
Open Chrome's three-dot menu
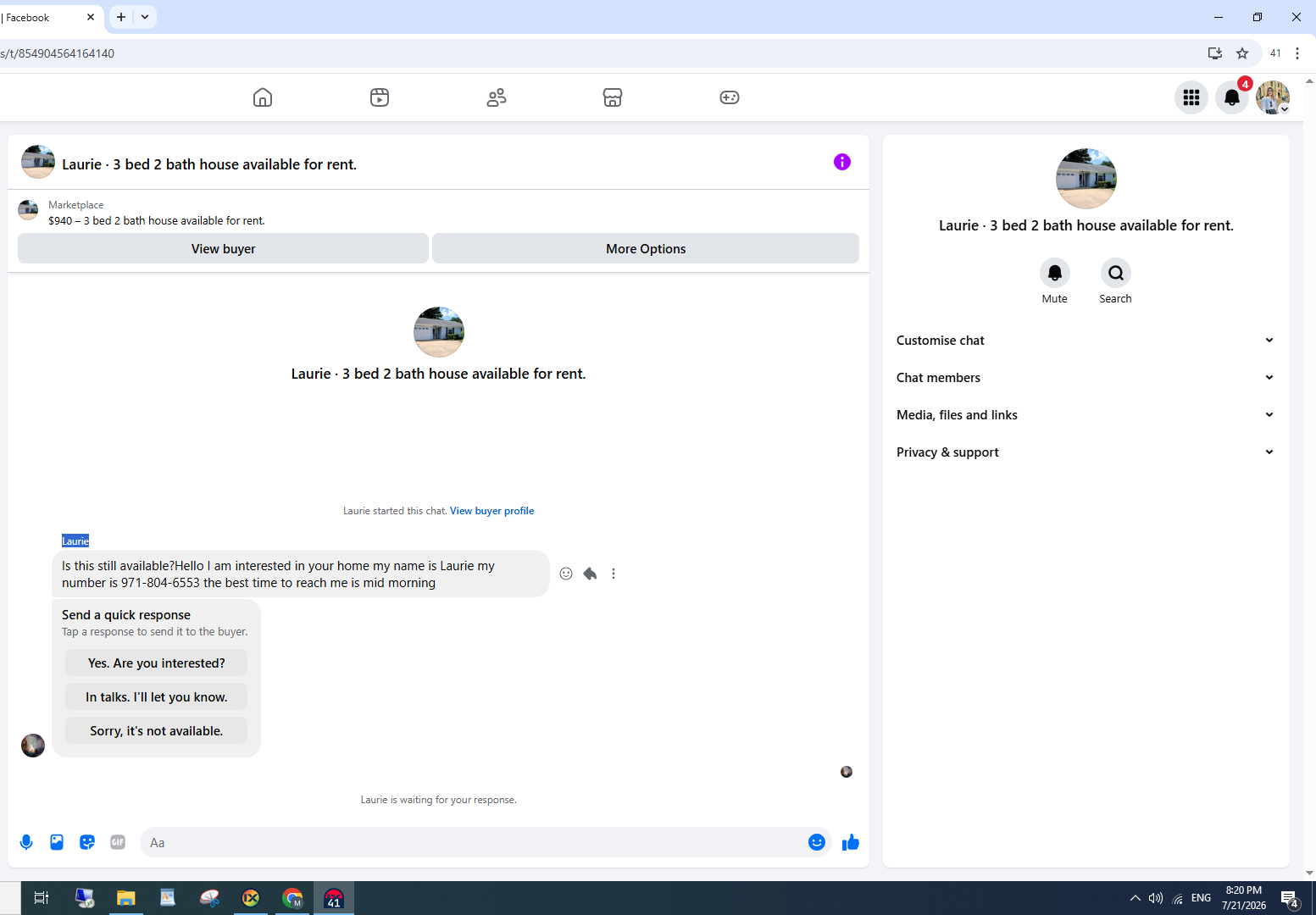(x=1297, y=53)
